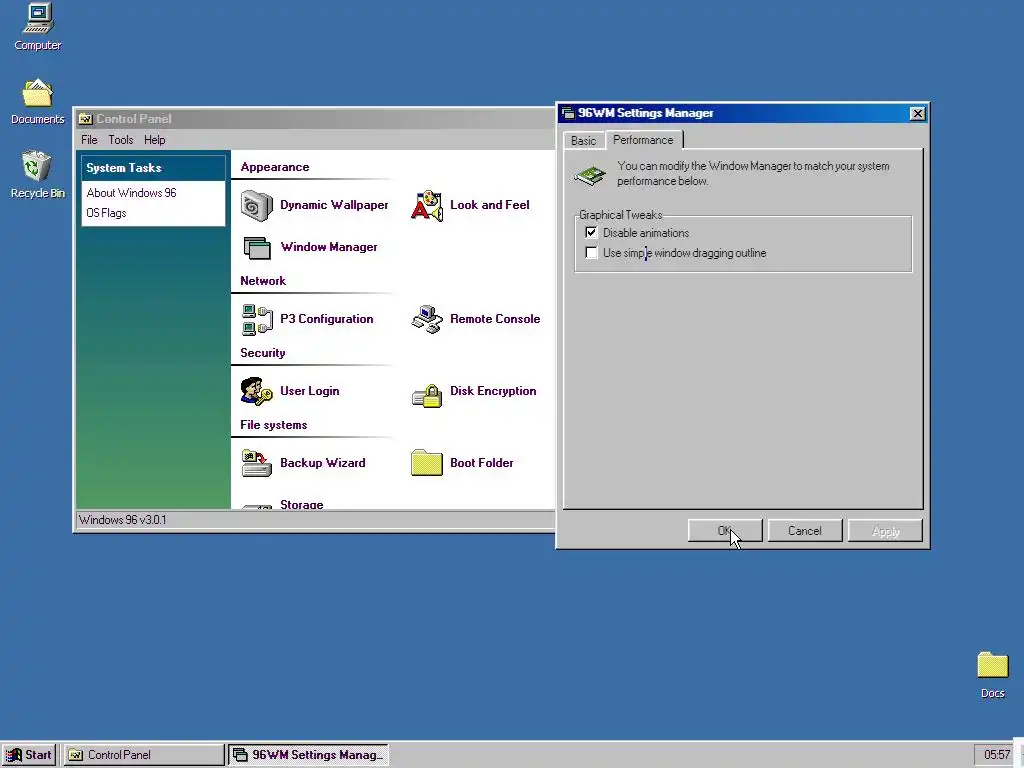Toggle the Disable animations checkbox
This screenshot has width=1024, height=768.
click(591, 232)
